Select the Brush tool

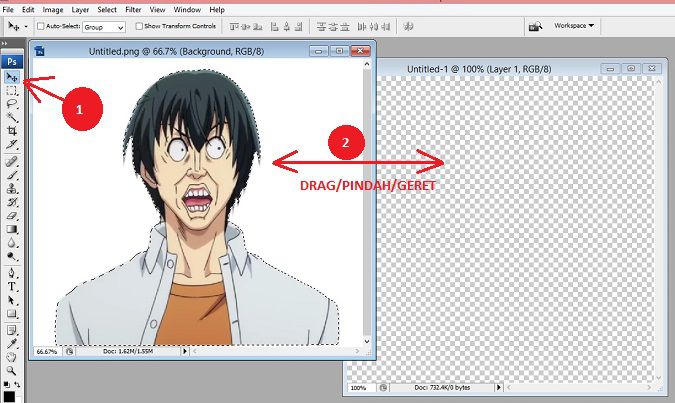[12, 175]
